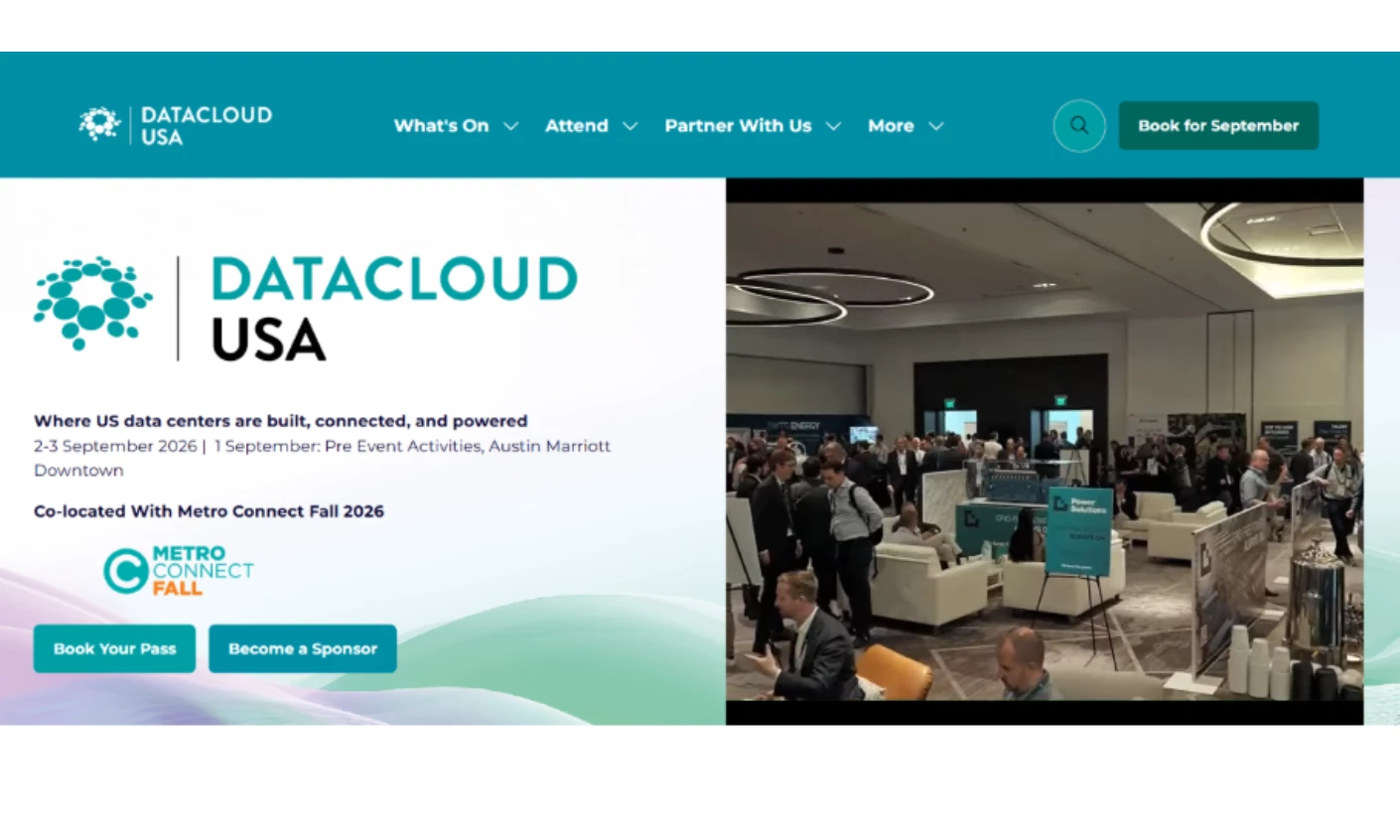
Task: Expand the Partner With Us chevron
Action: tap(834, 126)
